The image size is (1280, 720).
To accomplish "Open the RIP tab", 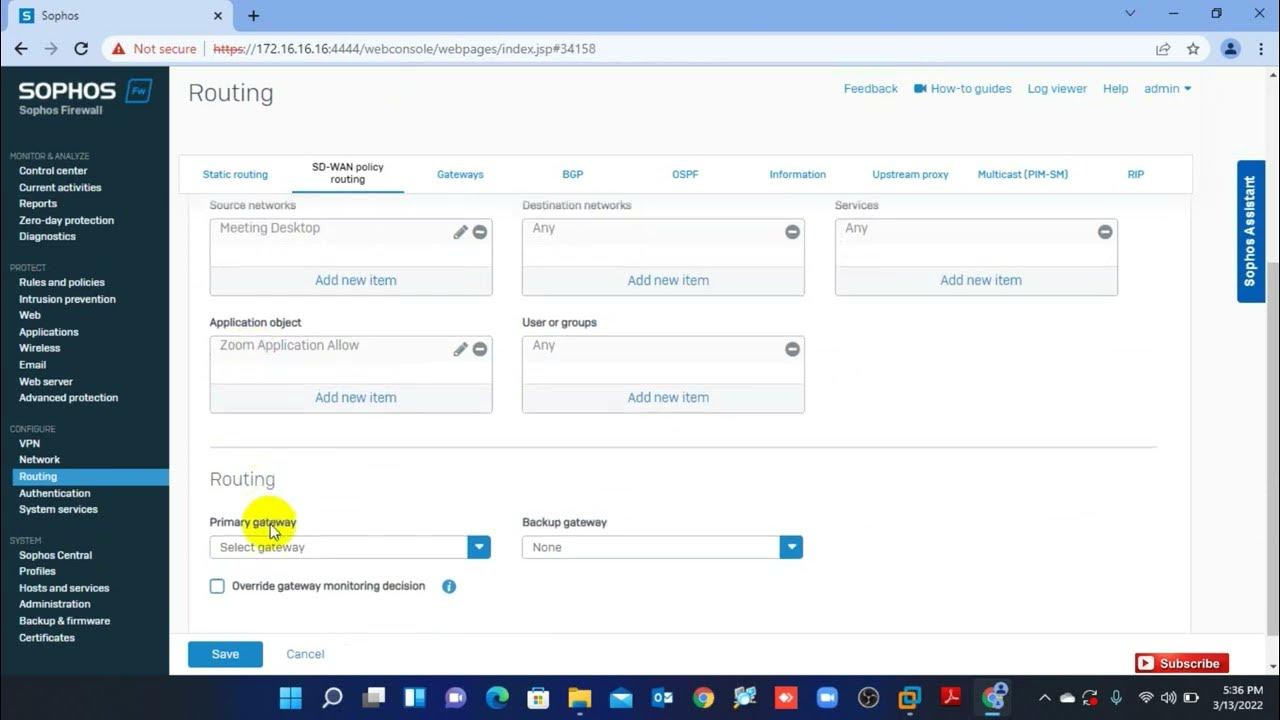I will pyautogui.click(x=1136, y=174).
